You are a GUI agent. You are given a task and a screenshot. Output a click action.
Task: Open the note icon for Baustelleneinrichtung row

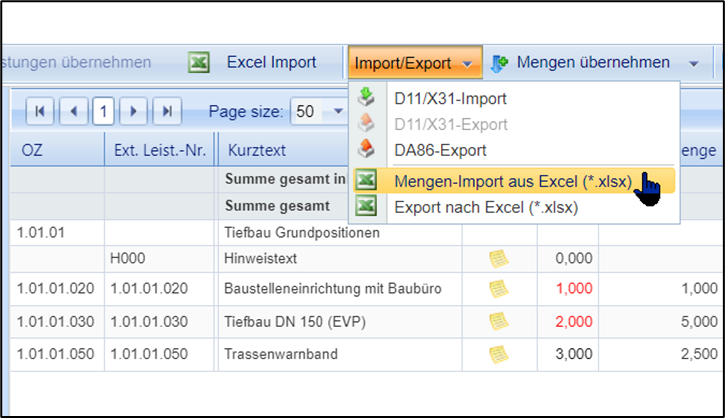tap(498, 289)
